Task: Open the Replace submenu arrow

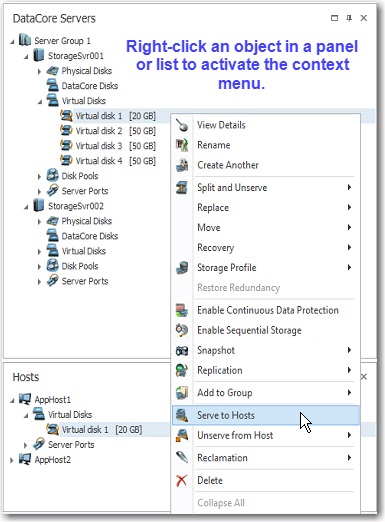Action: click(x=349, y=207)
